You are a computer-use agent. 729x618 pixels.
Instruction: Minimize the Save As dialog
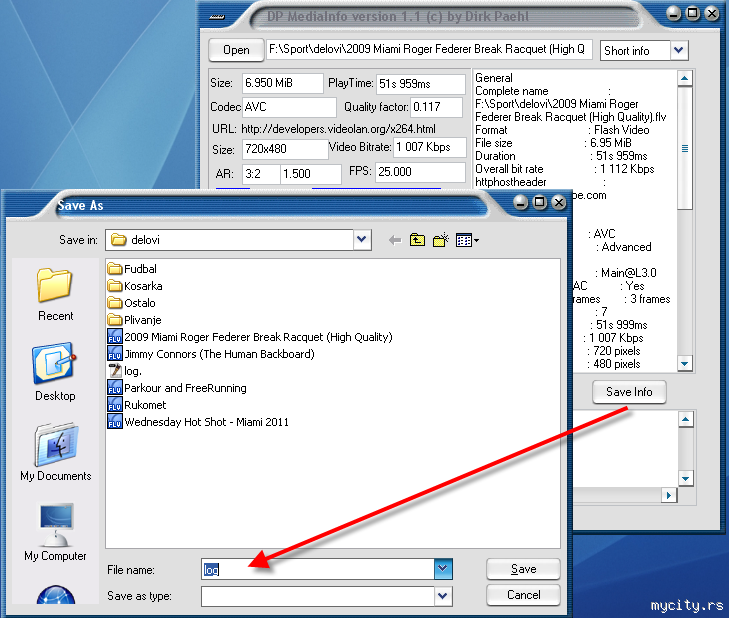[521, 202]
